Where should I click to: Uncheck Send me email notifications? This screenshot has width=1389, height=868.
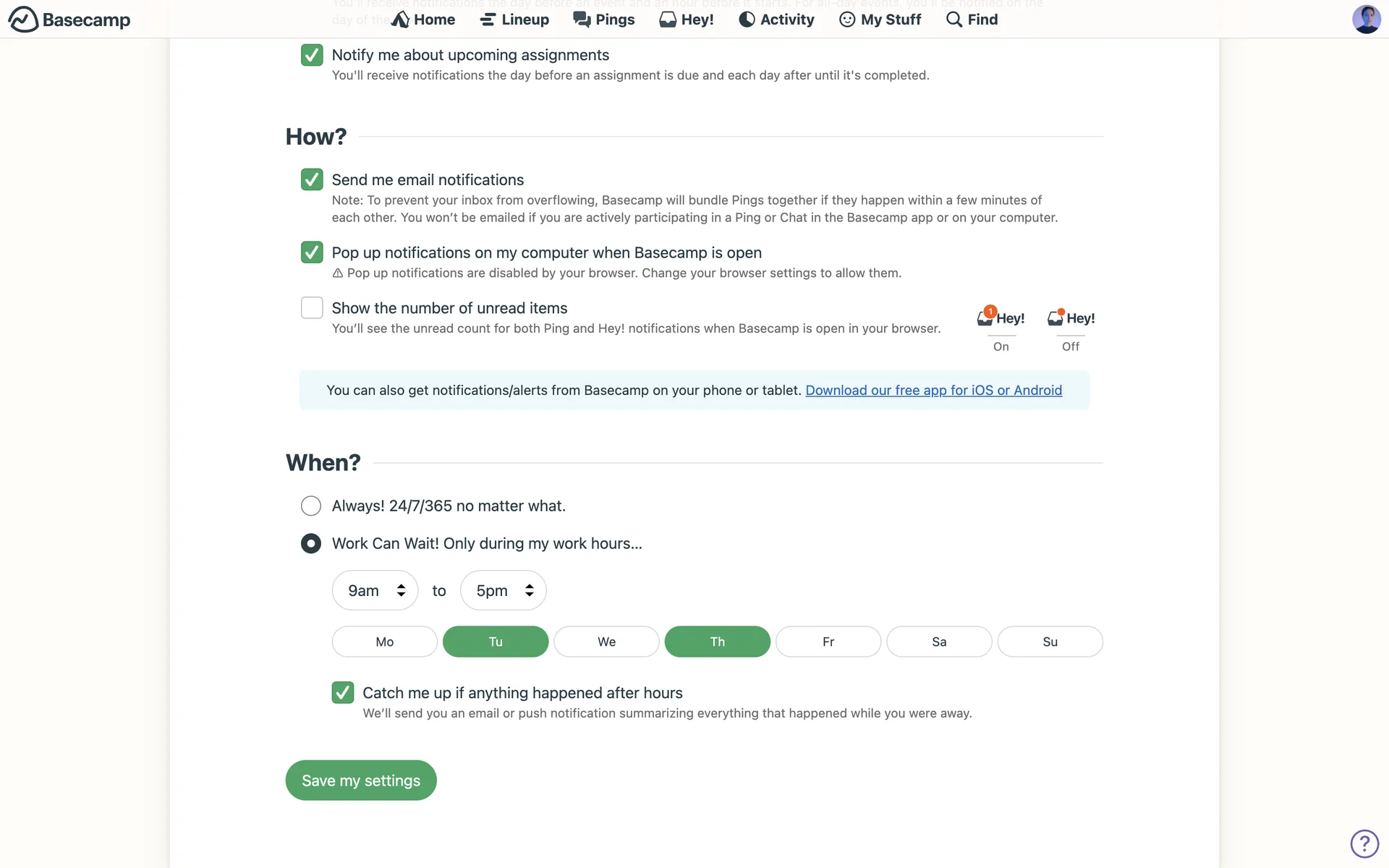(312, 179)
